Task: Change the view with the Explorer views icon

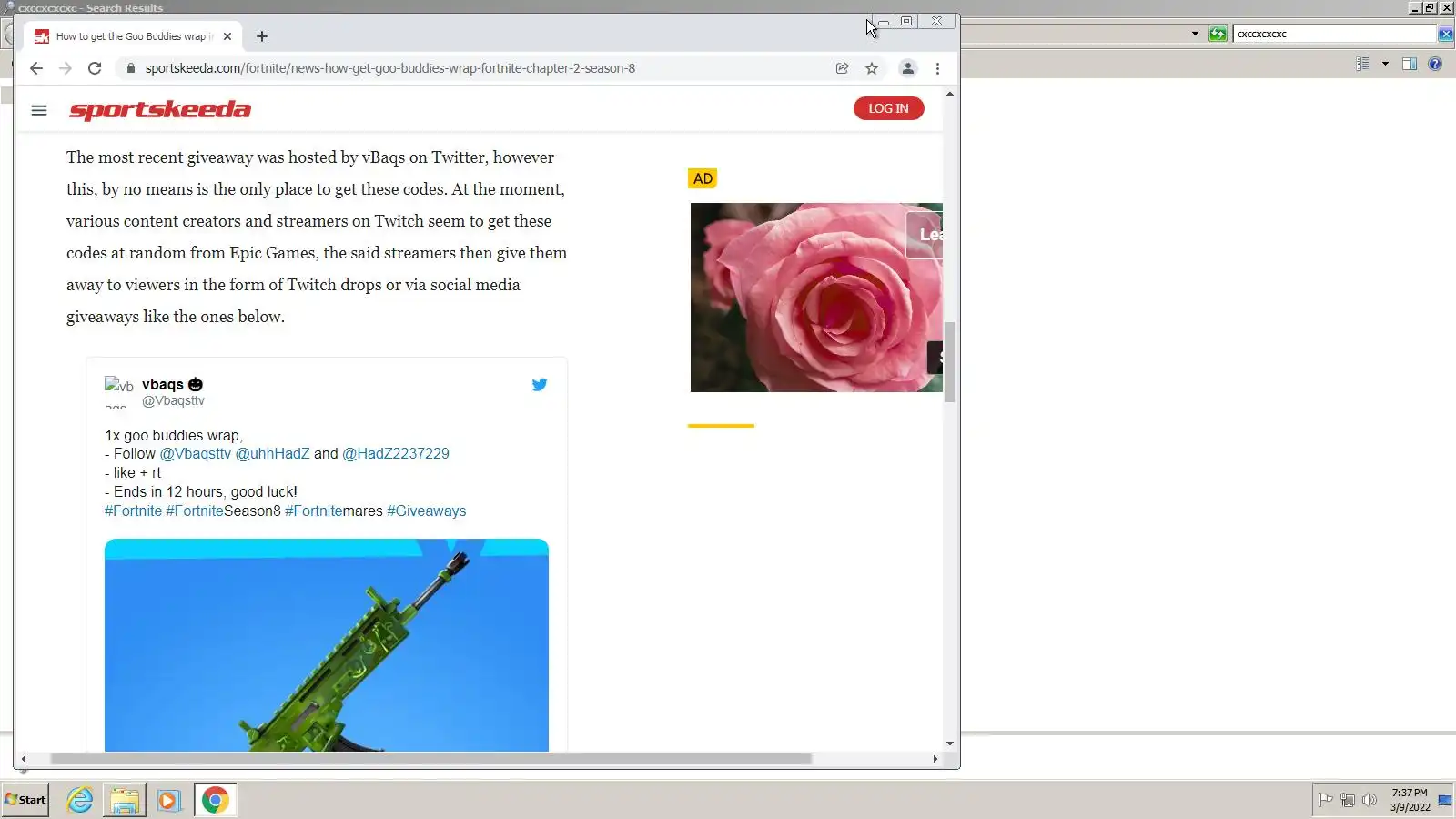Action: tap(1362, 64)
